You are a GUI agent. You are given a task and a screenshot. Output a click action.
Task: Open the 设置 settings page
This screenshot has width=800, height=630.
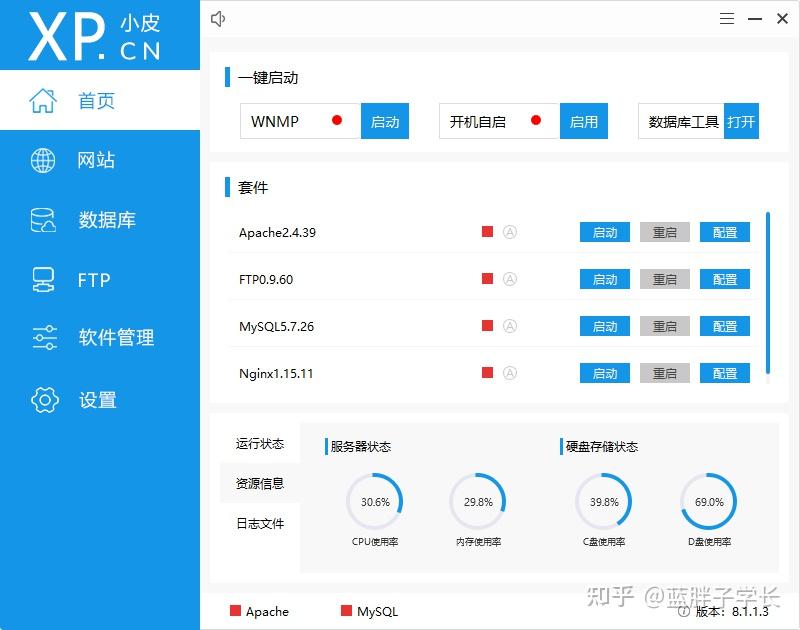(x=100, y=399)
